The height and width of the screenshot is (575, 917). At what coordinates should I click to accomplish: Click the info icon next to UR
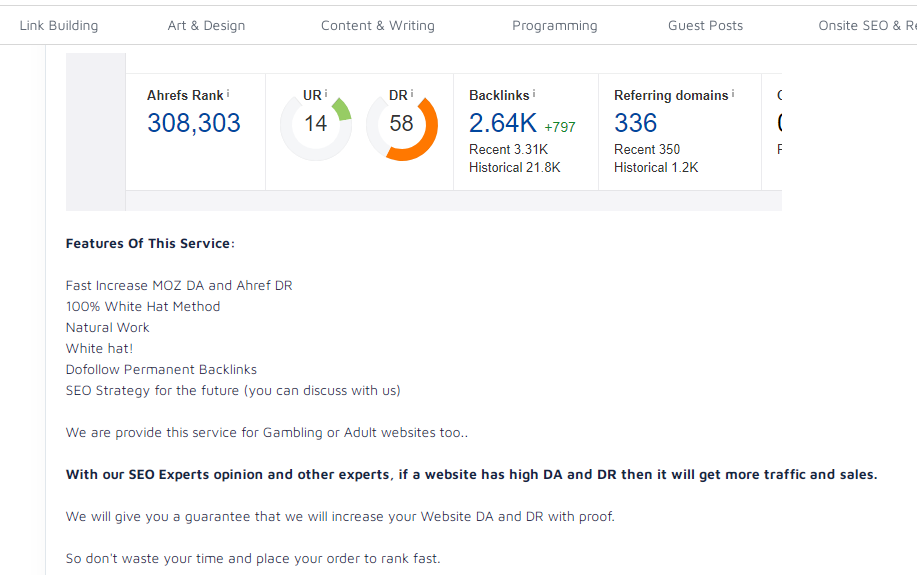coord(326,93)
